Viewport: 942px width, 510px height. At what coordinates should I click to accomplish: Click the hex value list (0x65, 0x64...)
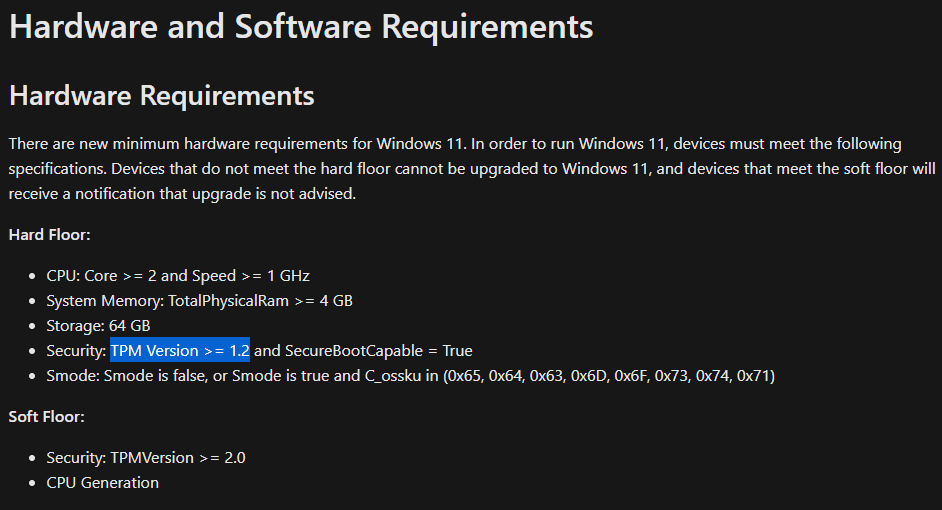[610, 376]
